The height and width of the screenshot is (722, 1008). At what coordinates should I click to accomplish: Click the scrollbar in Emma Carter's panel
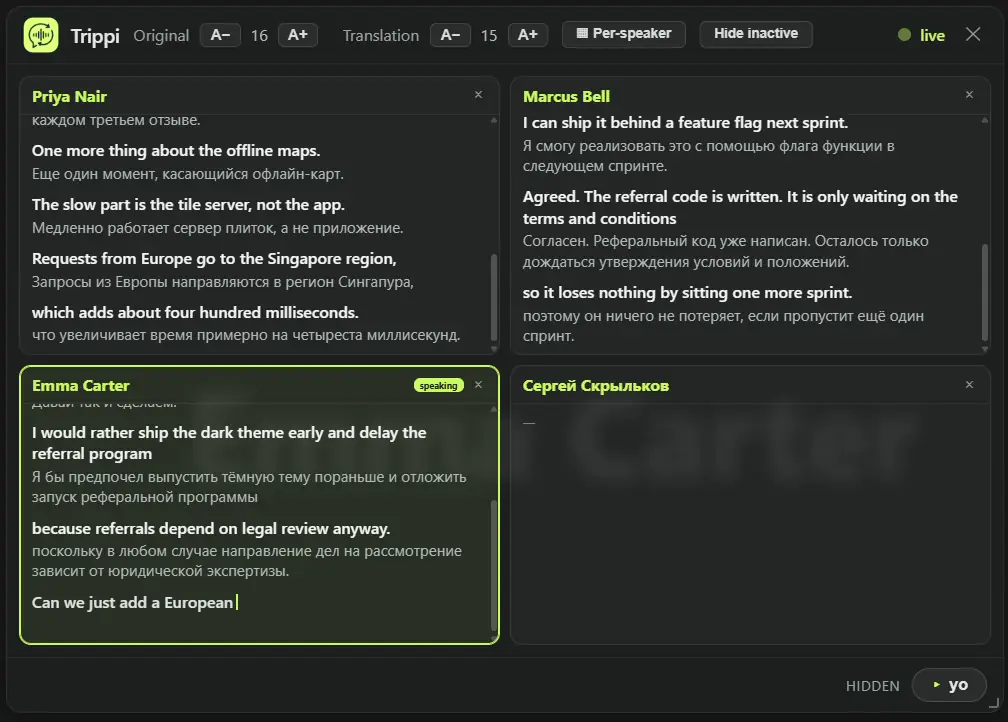[x=494, y=565]
